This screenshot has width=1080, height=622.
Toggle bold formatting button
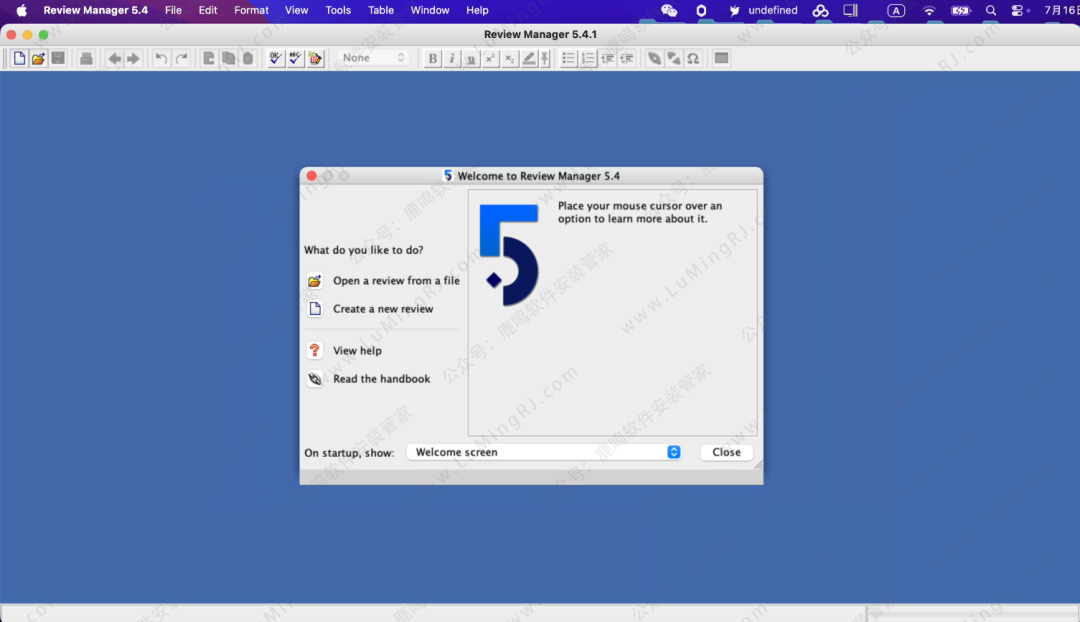pos(432,58)
